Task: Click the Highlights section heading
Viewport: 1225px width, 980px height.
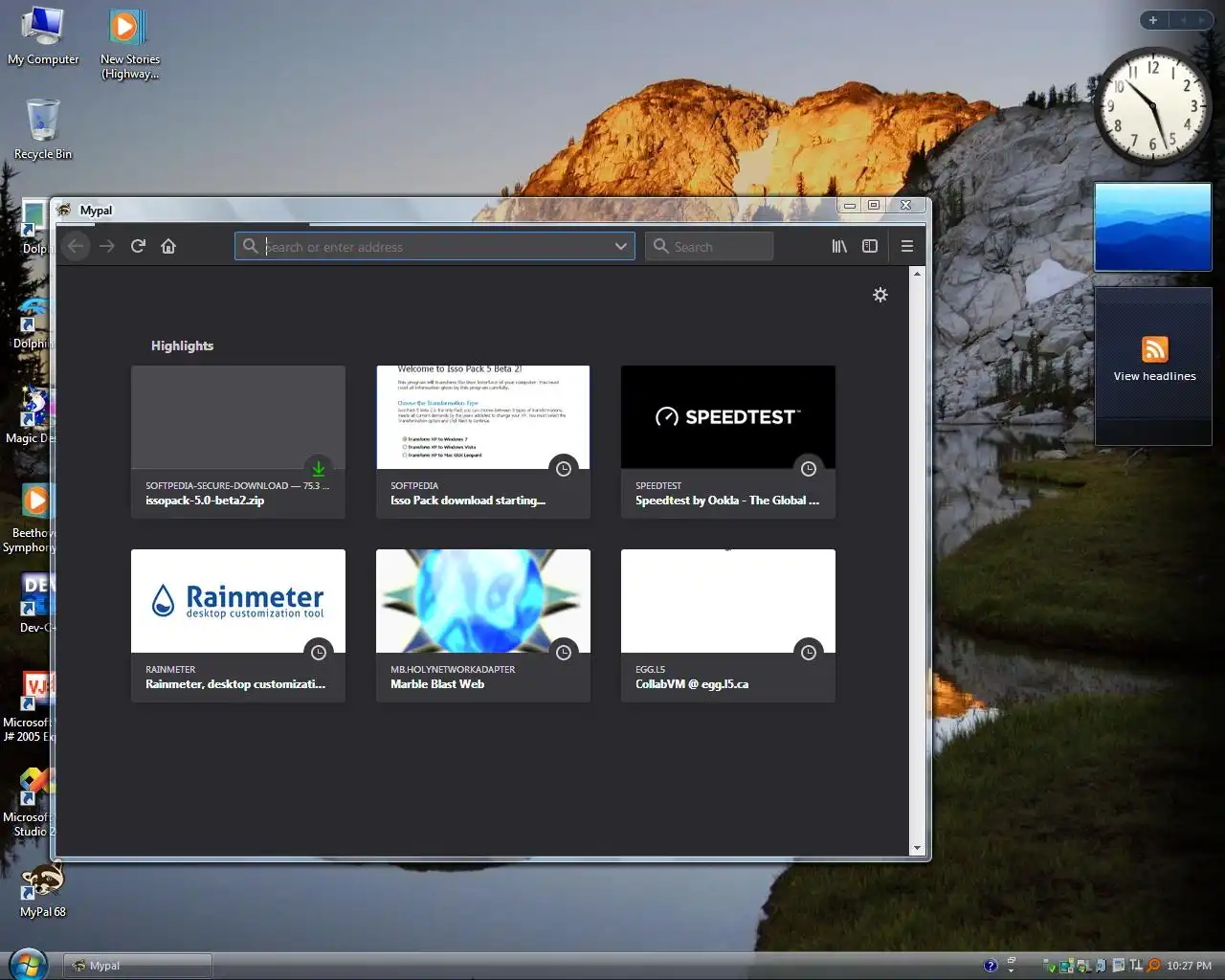Action: (182, 345)
